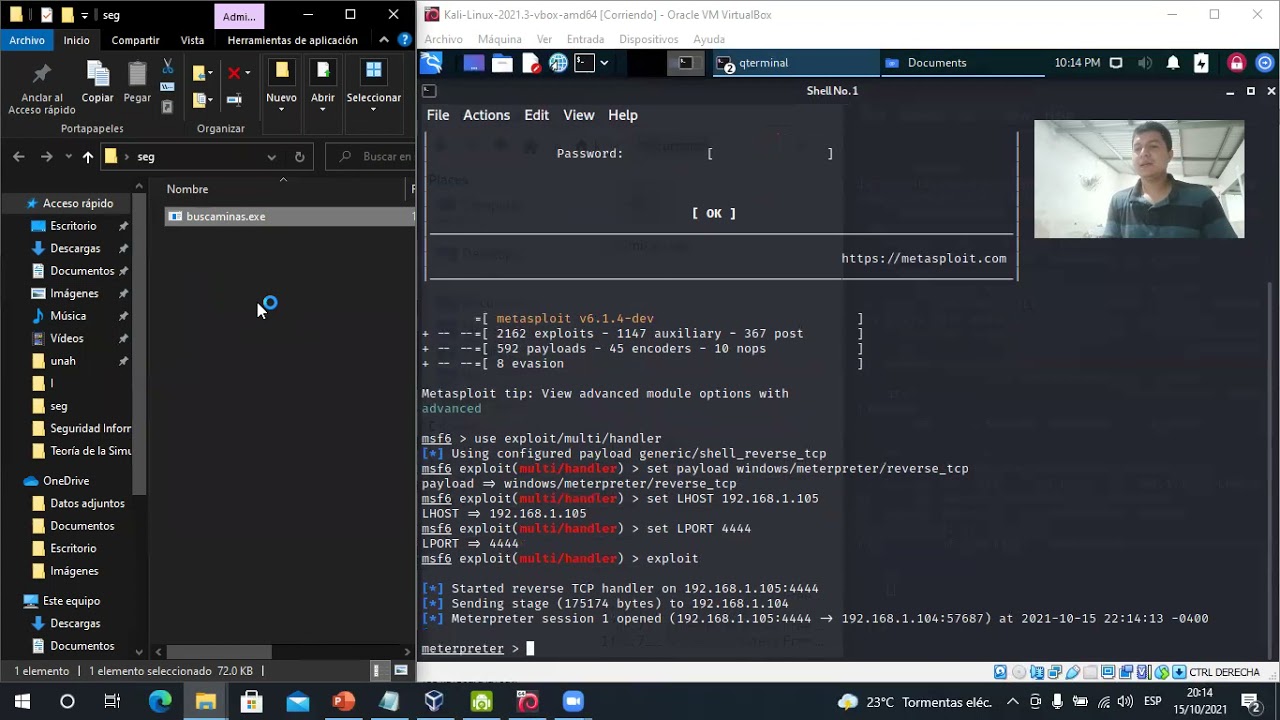Click Kali power manager battery icon
1280x720 pixels.
[1201, 63]
